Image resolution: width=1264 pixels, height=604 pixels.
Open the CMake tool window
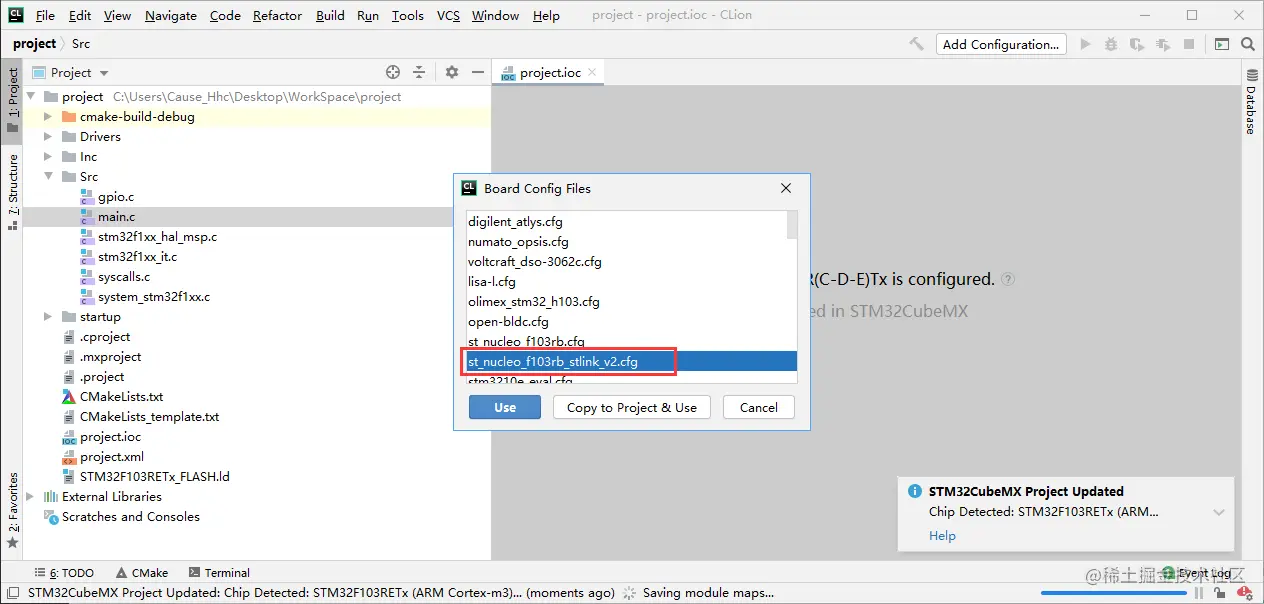(141, 573)
